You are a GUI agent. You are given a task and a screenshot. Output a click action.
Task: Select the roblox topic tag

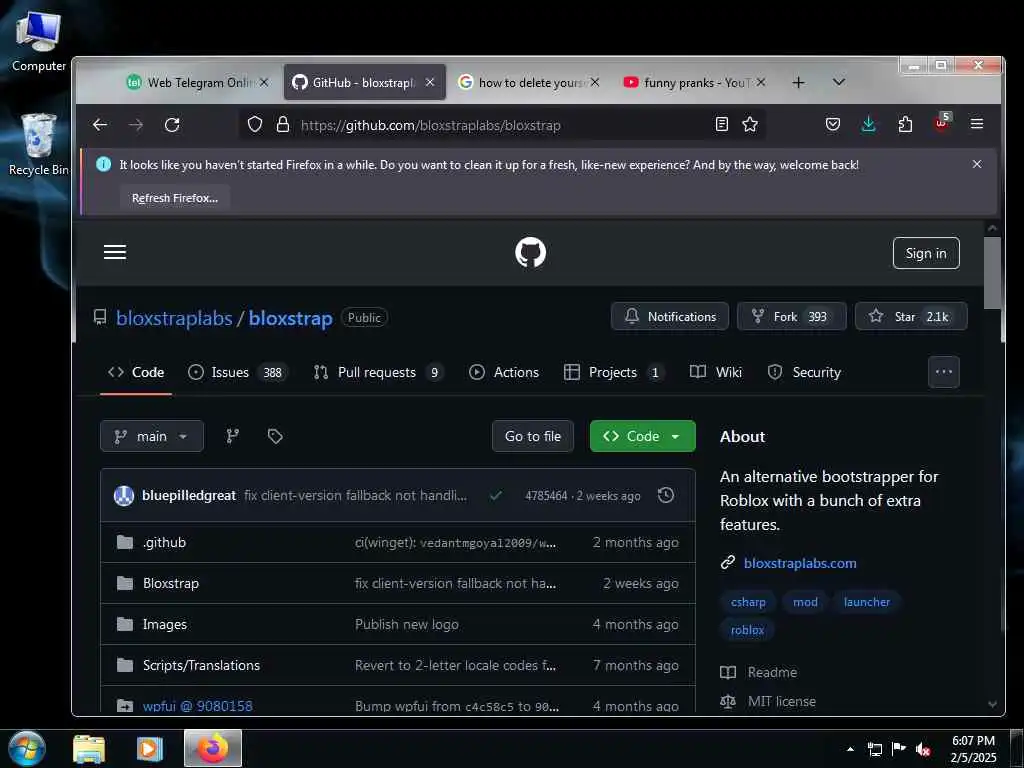(747, 630)
